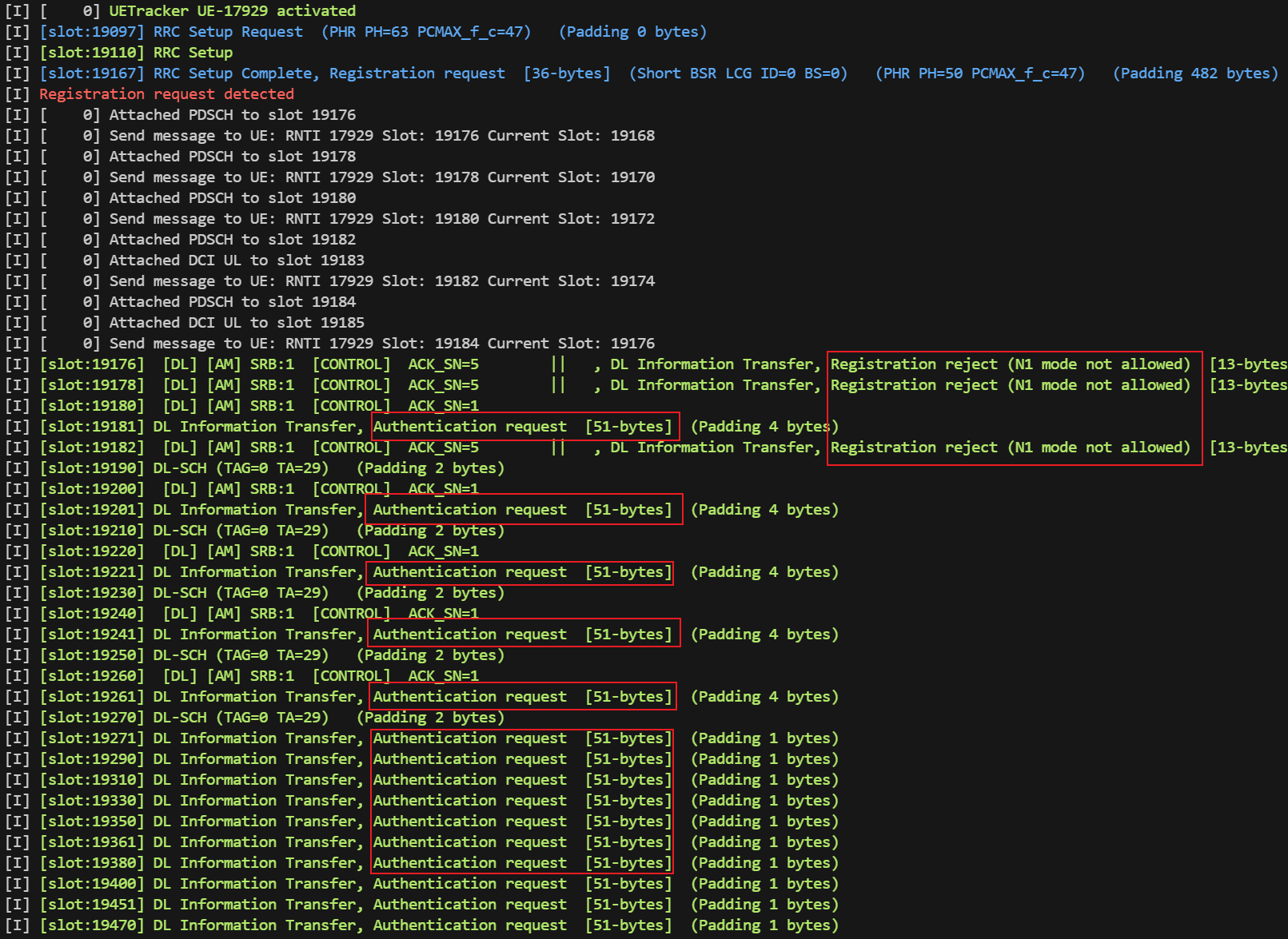Select the first Authentication request highlighted box
The height and width of the screenshot is (939, 1288).
tap(525, 426)
